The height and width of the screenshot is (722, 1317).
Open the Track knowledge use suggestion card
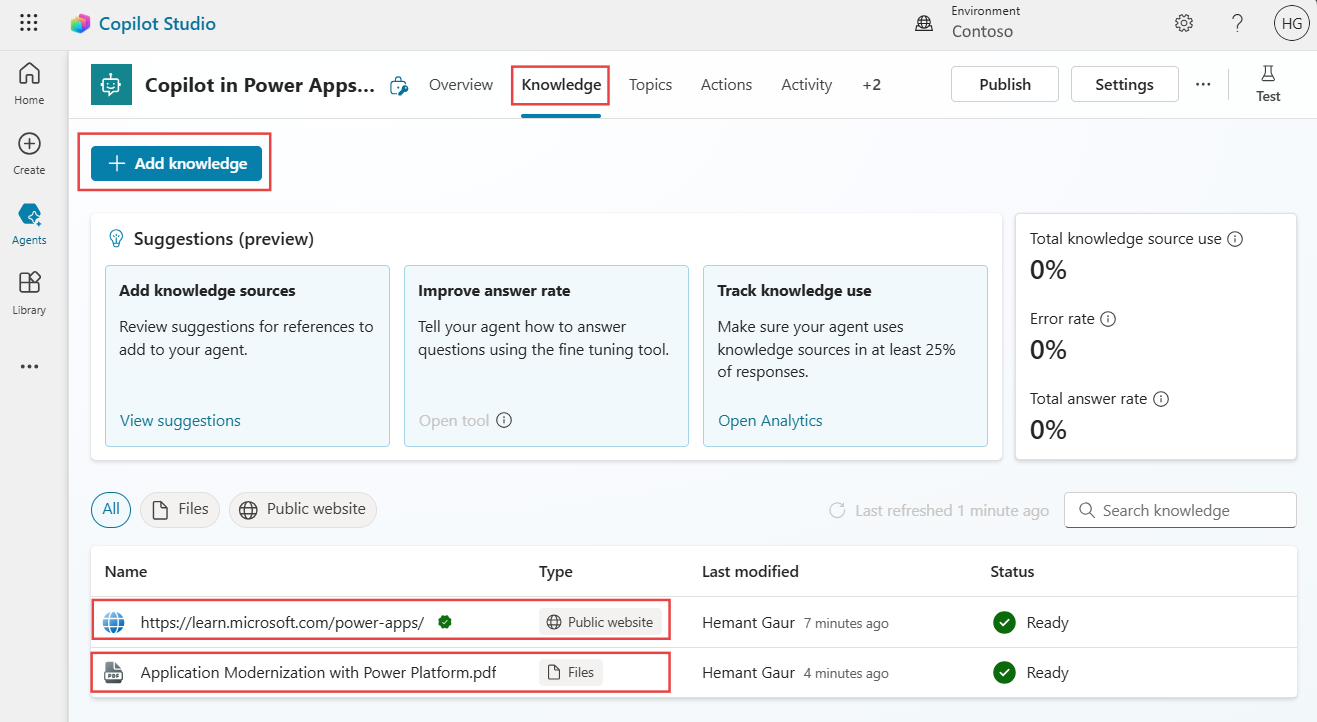point(845,356)
